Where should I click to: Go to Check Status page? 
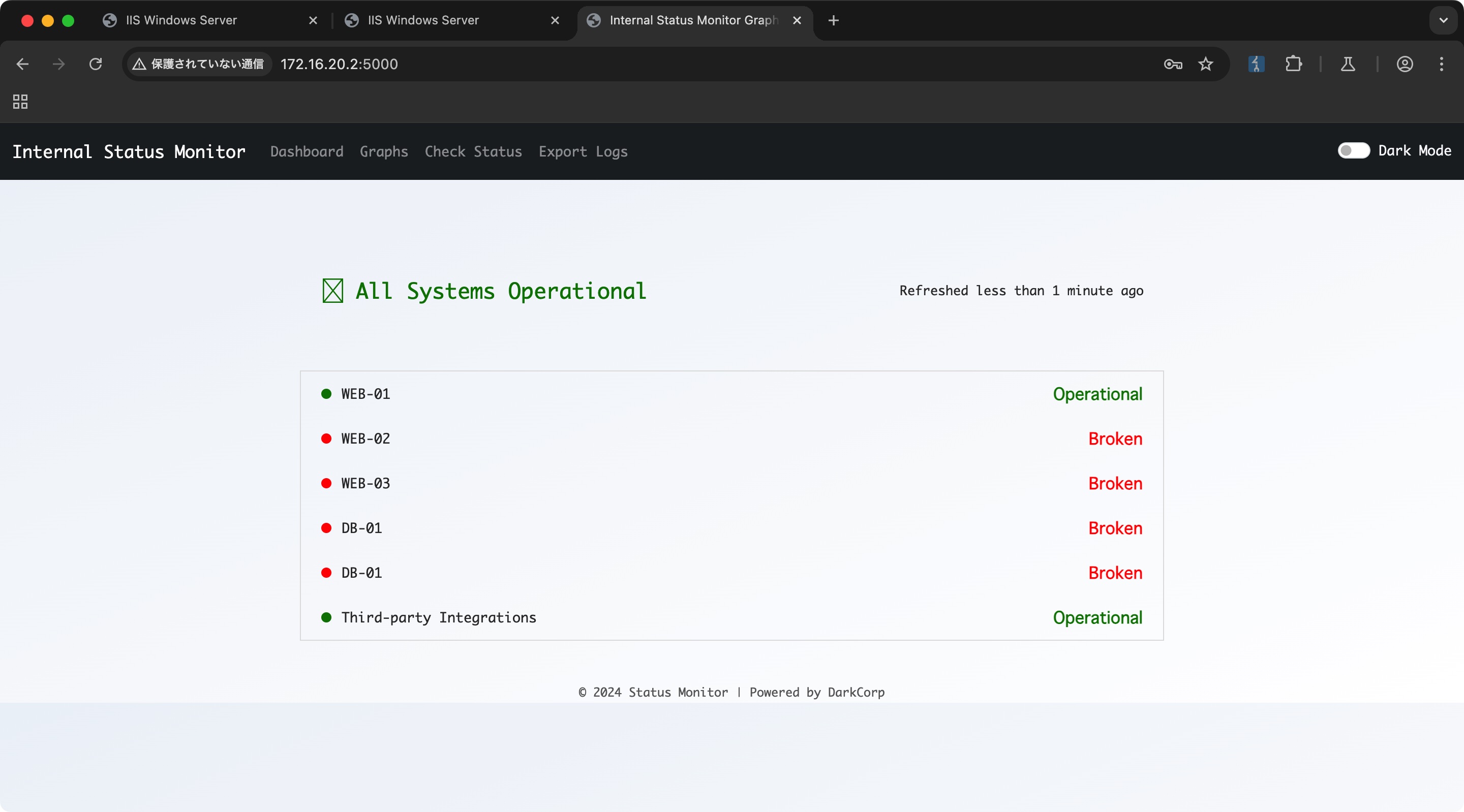(473, 152)
